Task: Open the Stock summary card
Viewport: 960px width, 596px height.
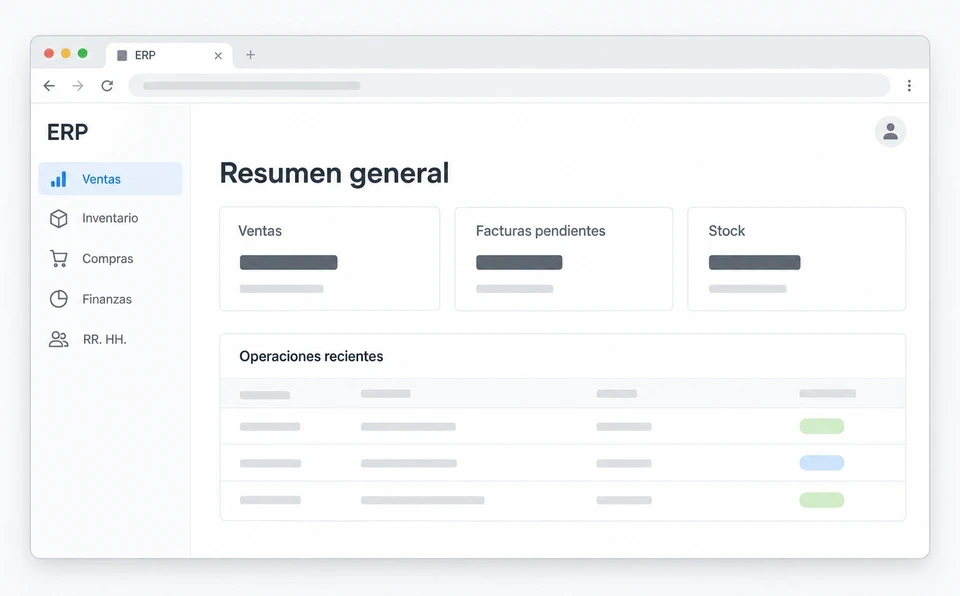Action: (x=797, y=258)
